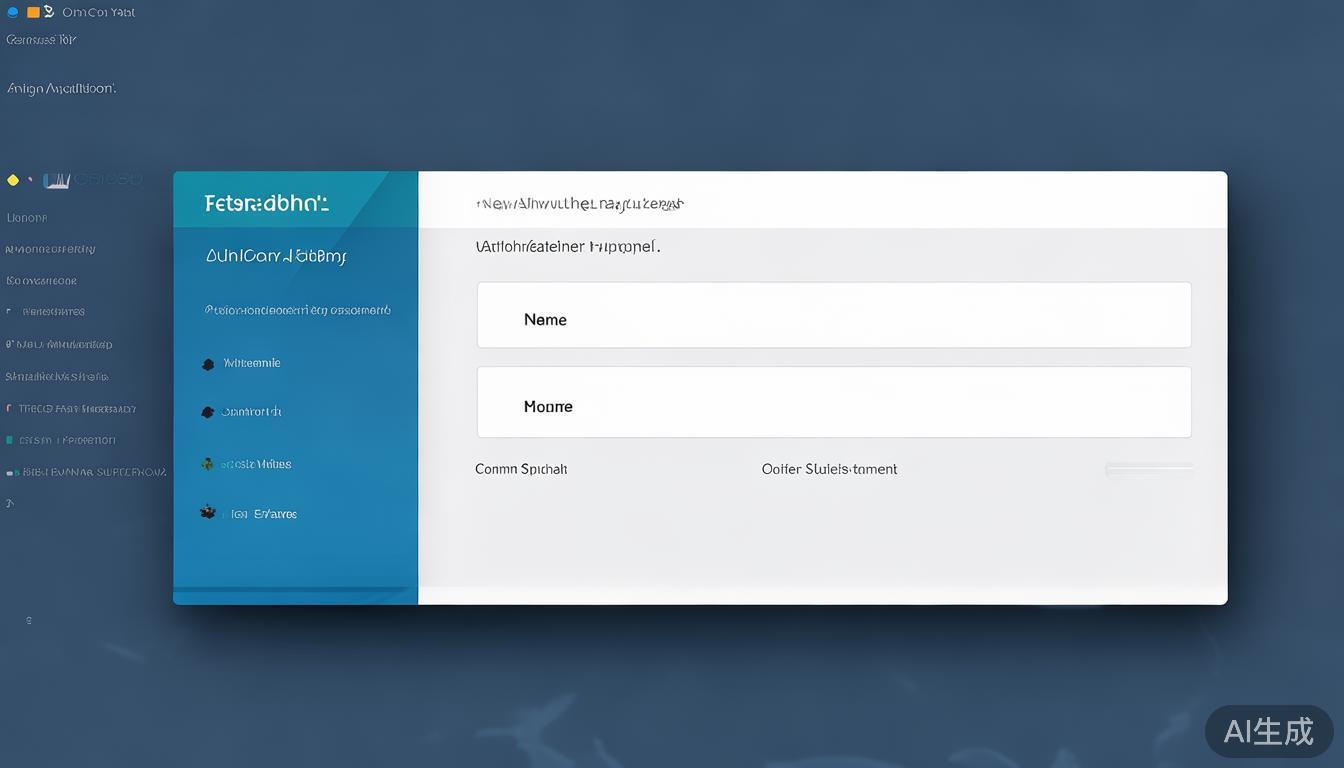1344x768 pixels.
Task: Click the bar-chart icon beside the yellow dot
Action: 57,180
